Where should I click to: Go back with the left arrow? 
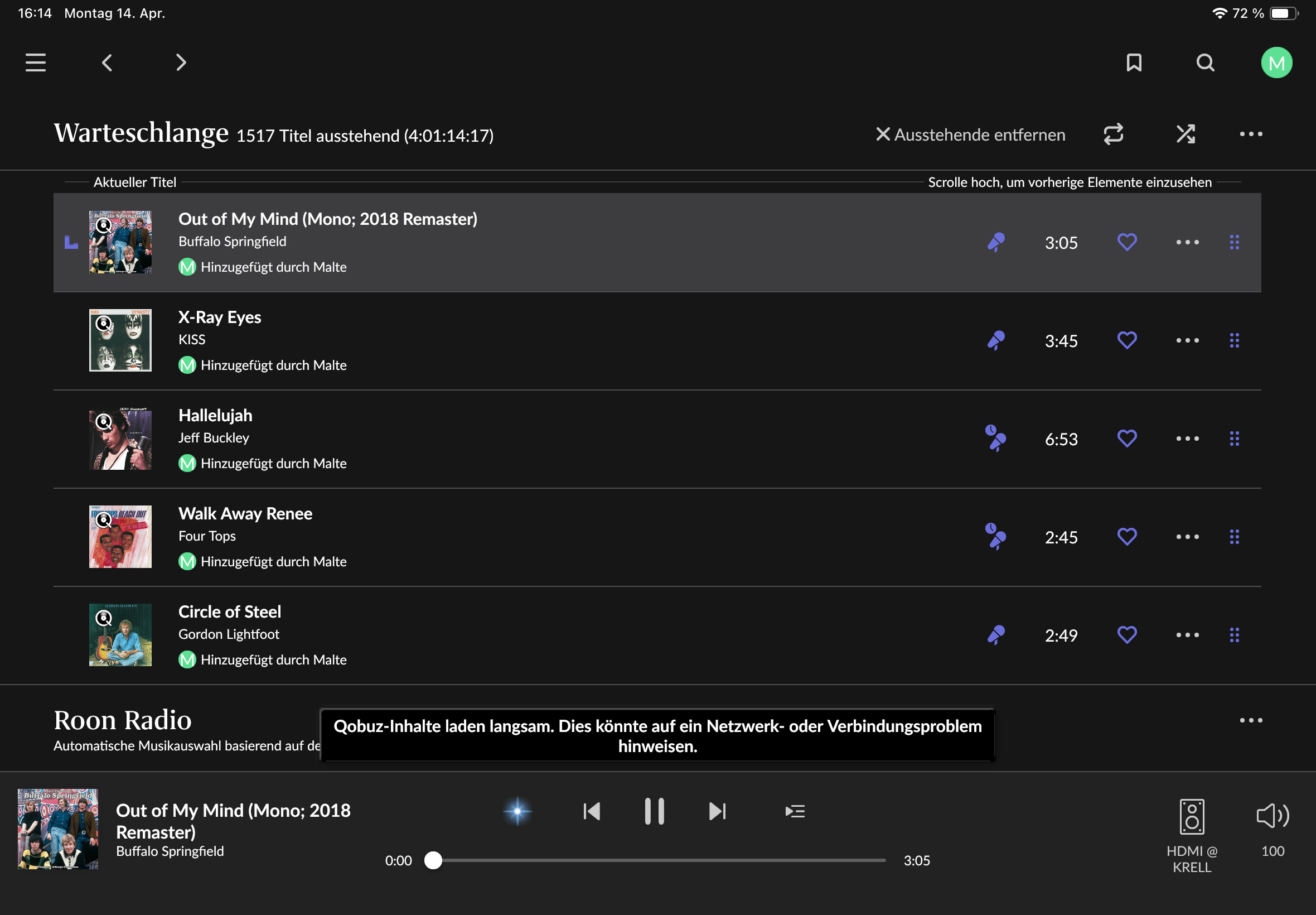[x=107, y=62]
